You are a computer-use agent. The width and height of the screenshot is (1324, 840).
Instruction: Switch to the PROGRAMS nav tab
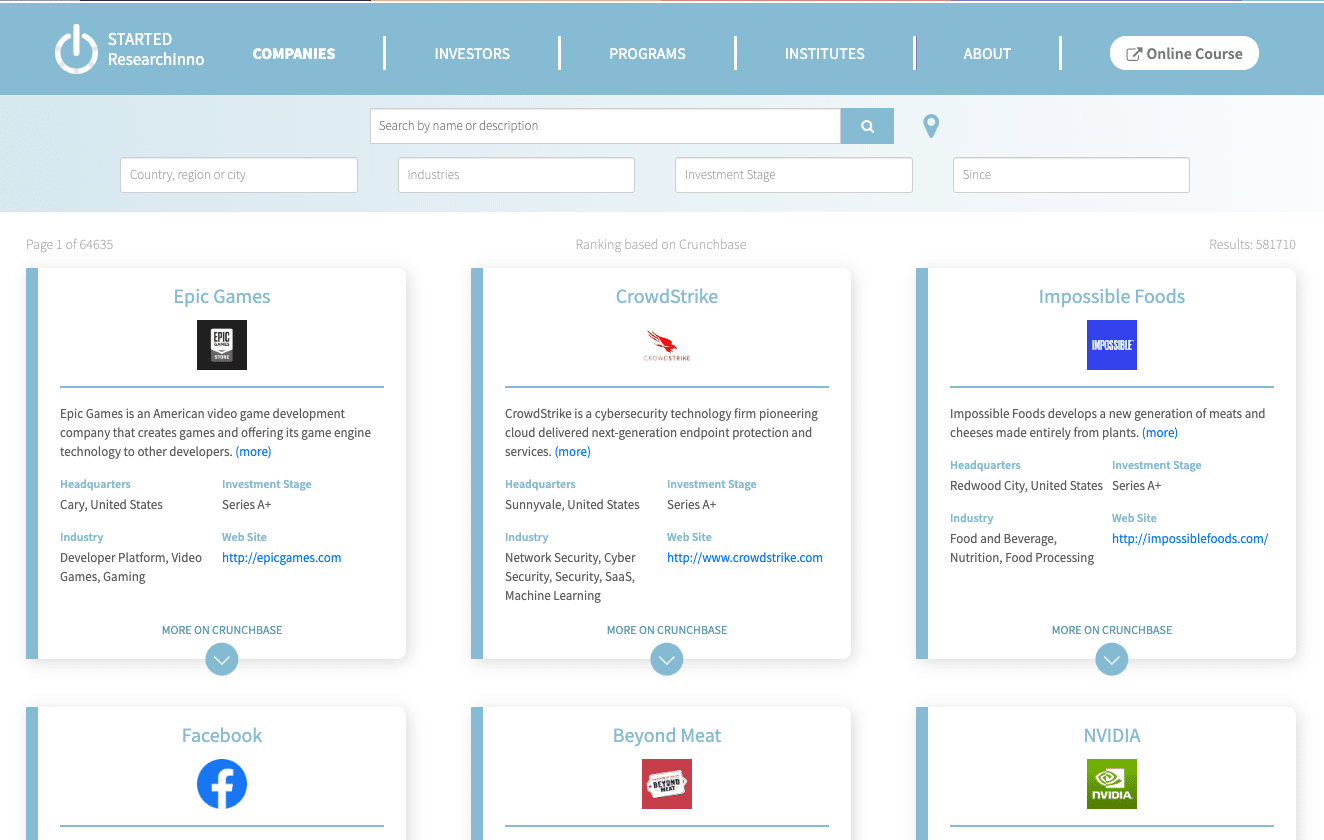point(647,54)
